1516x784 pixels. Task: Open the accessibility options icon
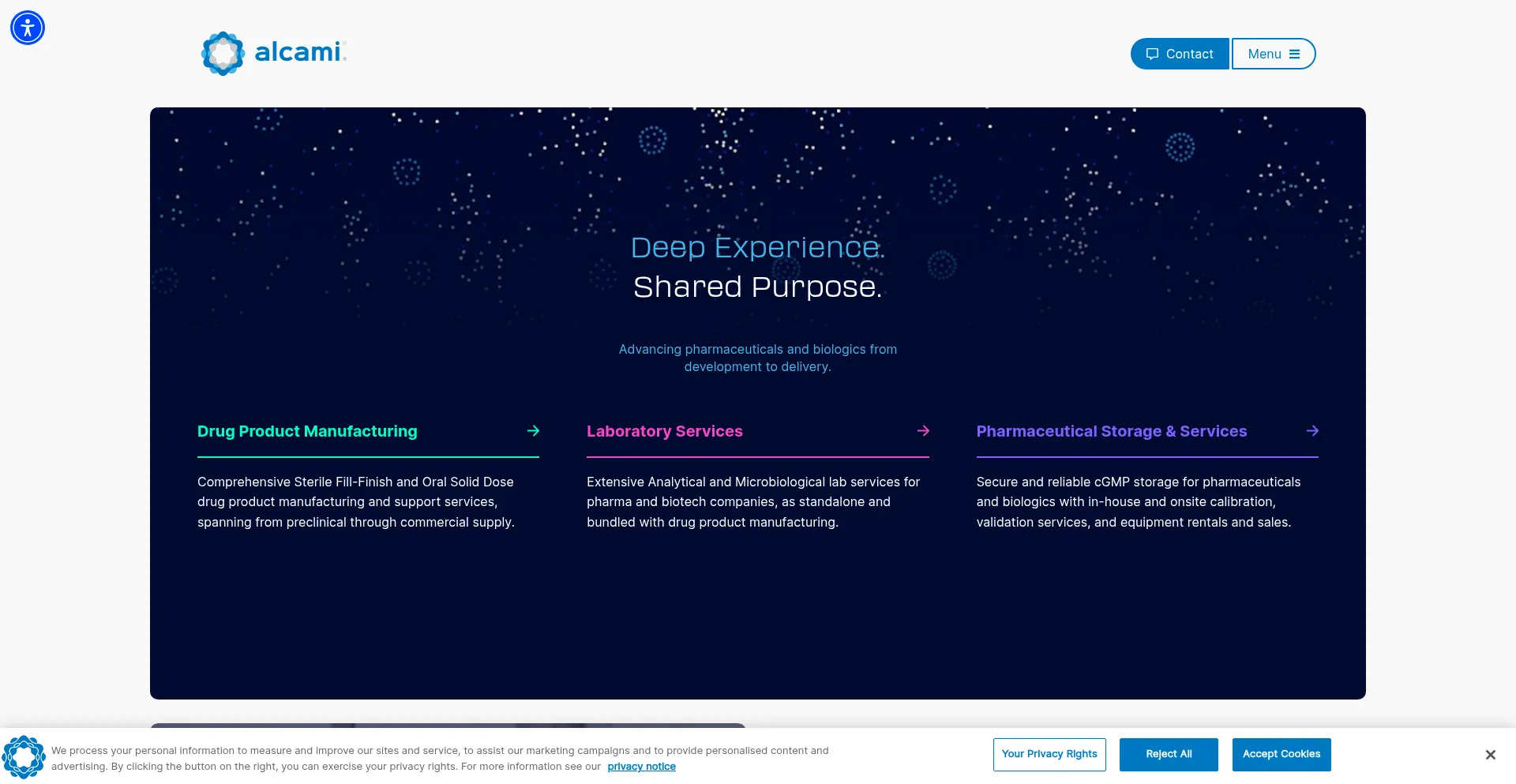click(28, 28)
